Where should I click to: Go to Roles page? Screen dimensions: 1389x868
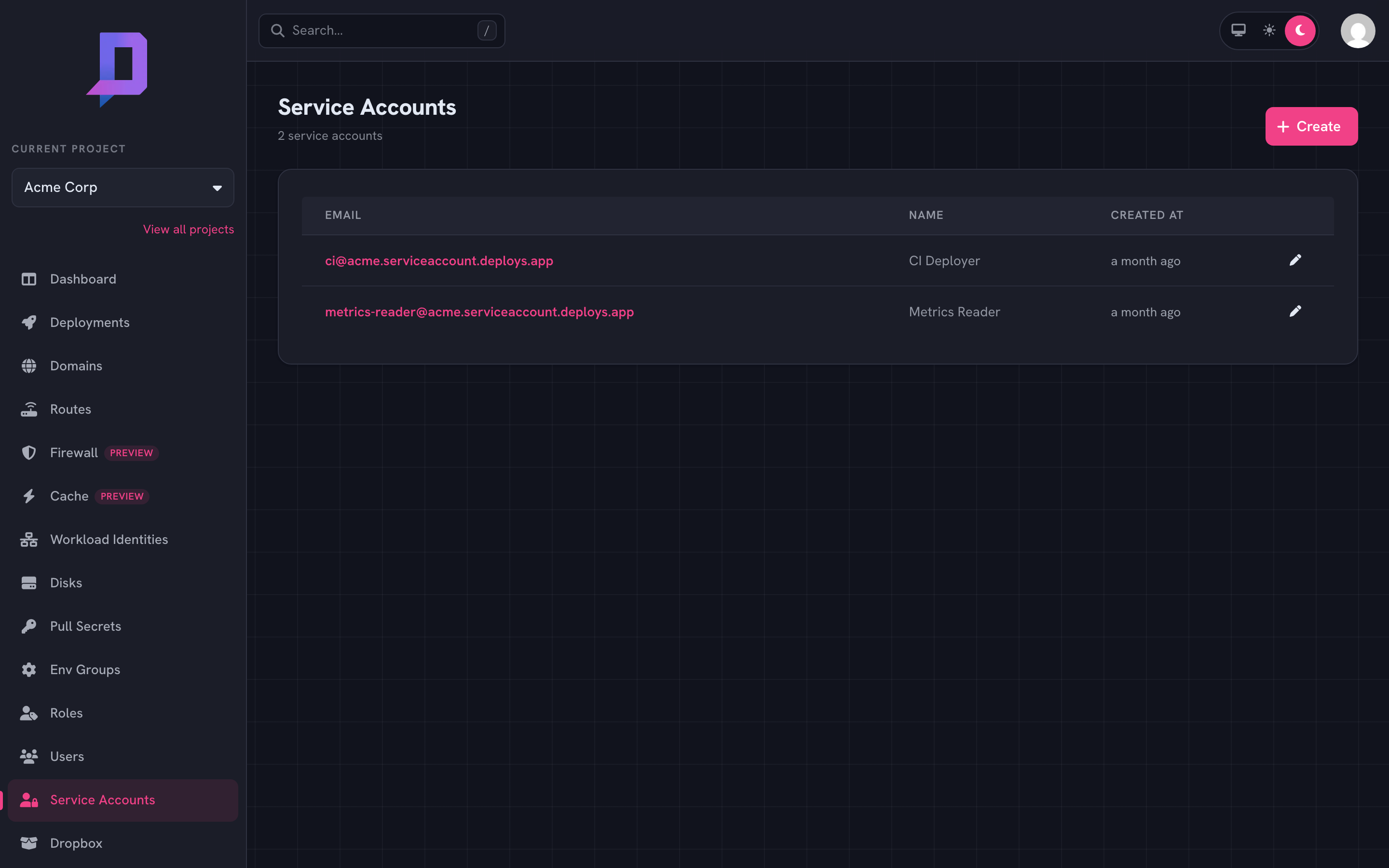pyautogui.click(x=123, y=713)
